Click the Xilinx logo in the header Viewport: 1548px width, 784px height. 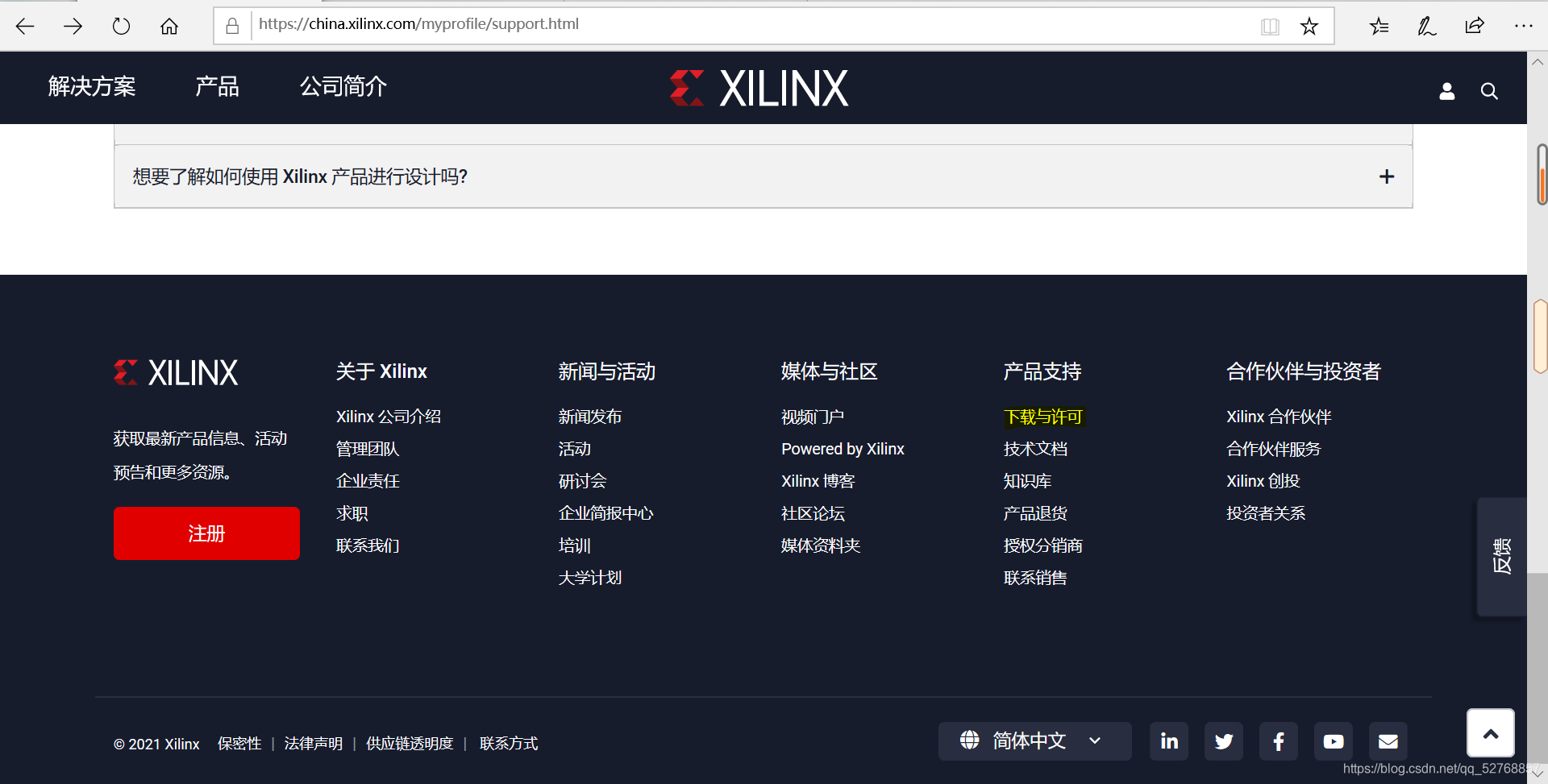759,88
